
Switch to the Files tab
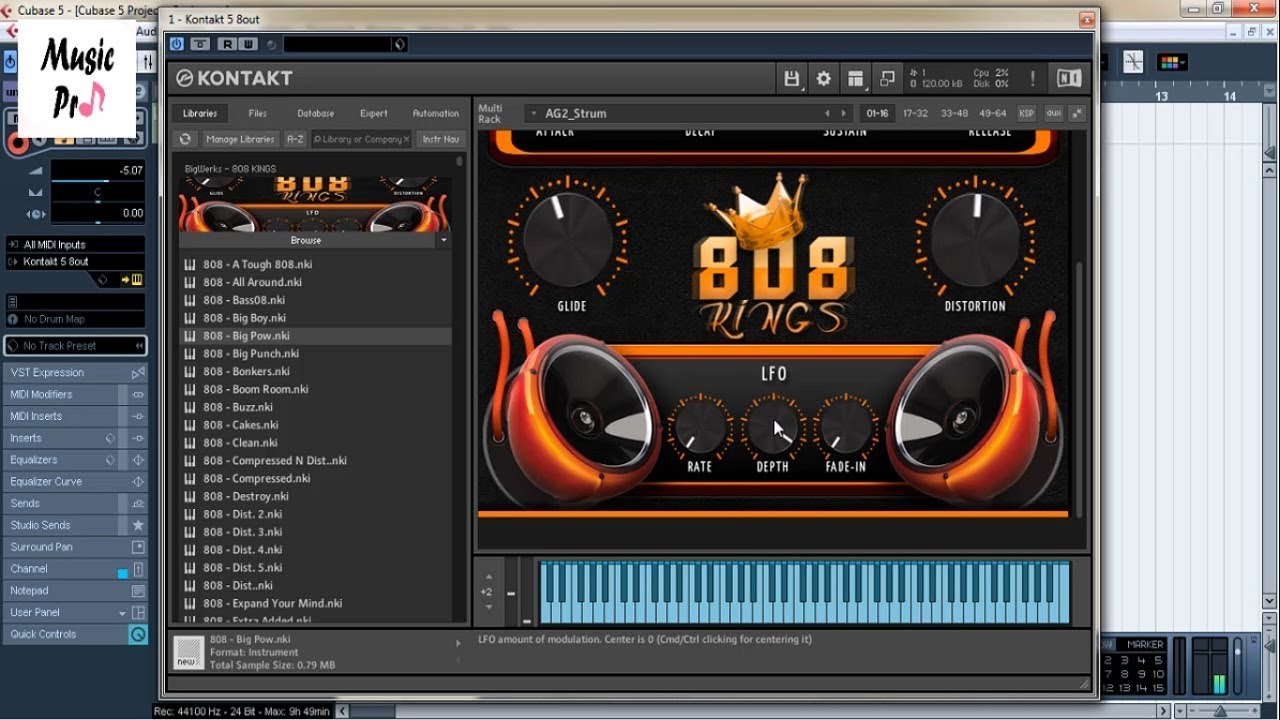[258, 114]
